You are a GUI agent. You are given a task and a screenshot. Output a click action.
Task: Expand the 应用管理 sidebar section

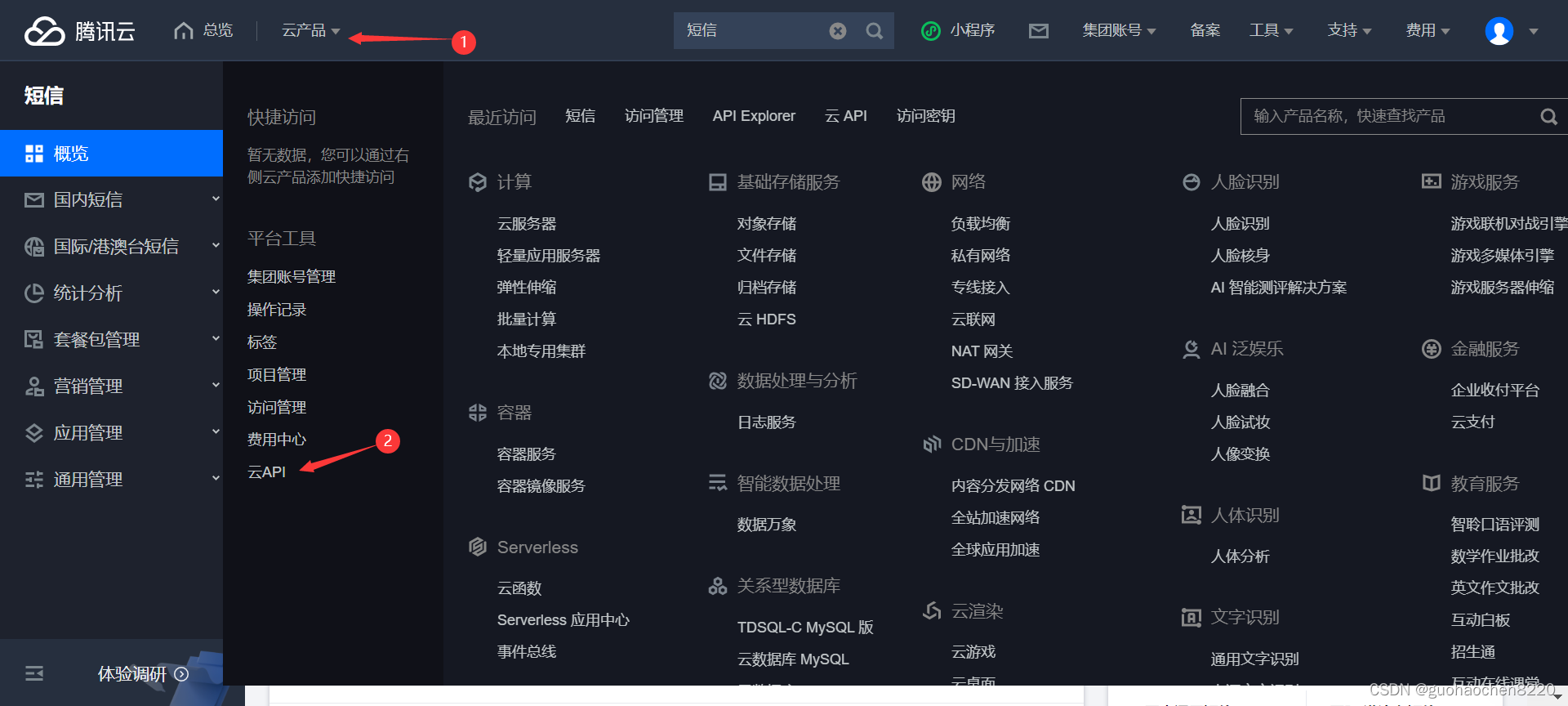(x=216, y=431)
